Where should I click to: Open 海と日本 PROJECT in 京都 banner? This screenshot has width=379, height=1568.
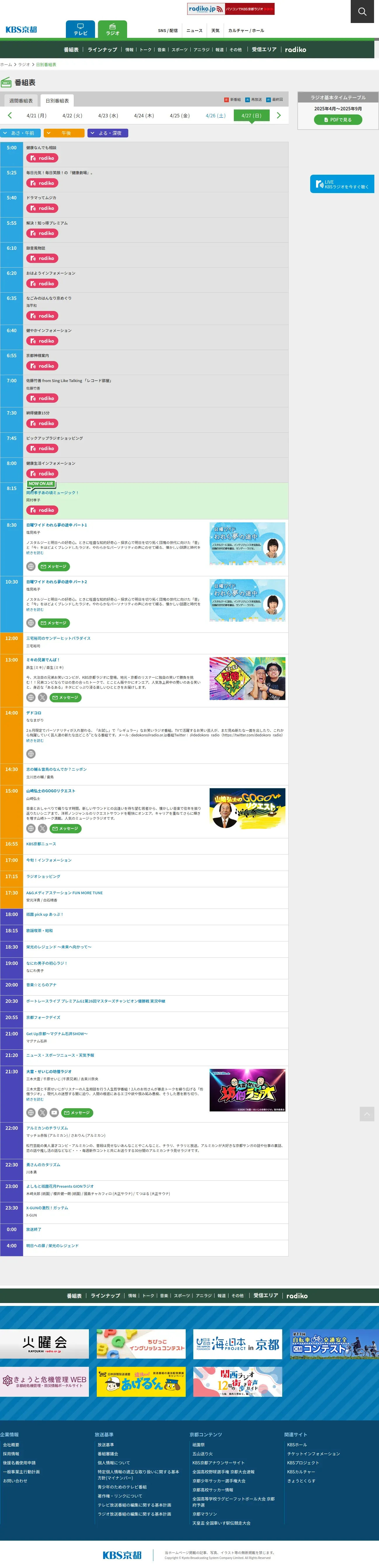(x=238, y=1344)
